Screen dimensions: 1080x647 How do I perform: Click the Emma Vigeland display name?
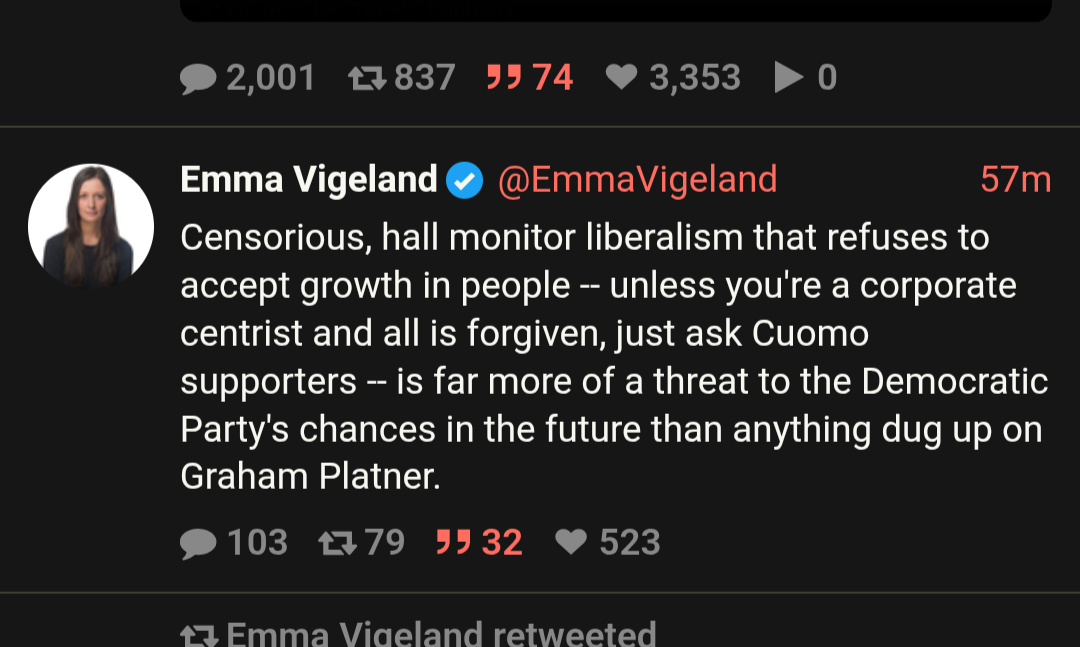309,180
